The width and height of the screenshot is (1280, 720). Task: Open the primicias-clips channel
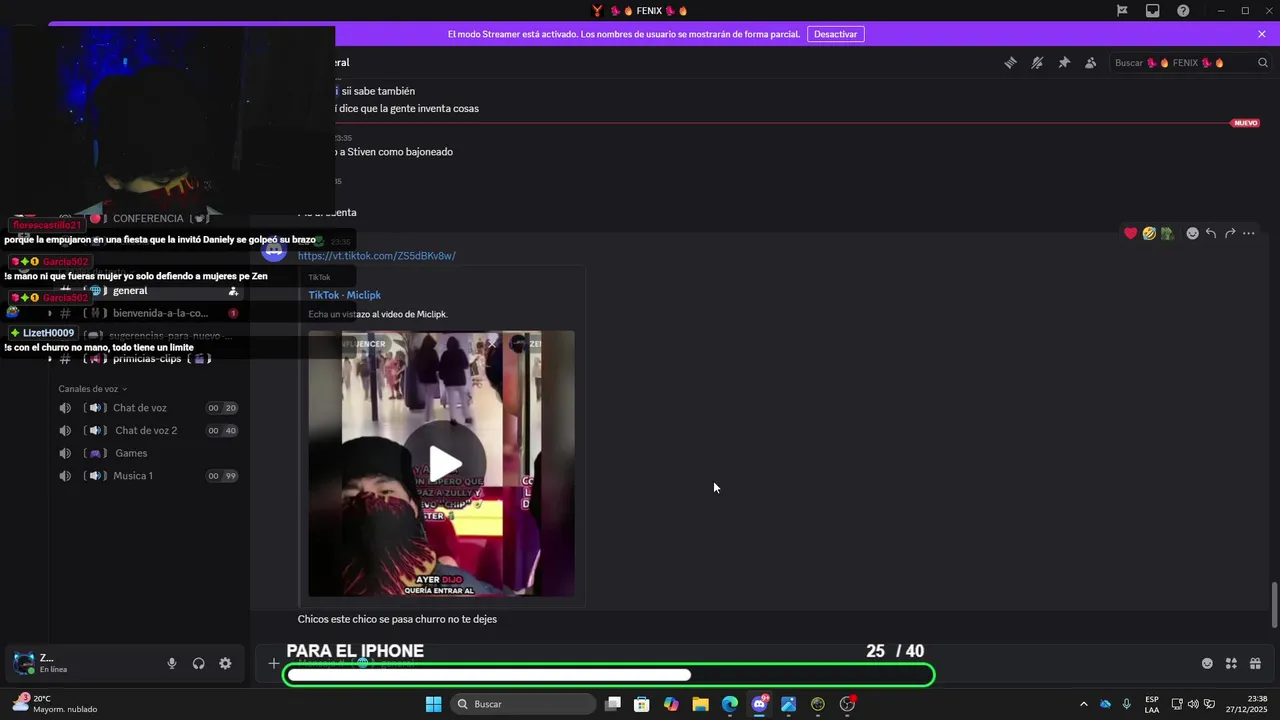click(x=146, y=358)
